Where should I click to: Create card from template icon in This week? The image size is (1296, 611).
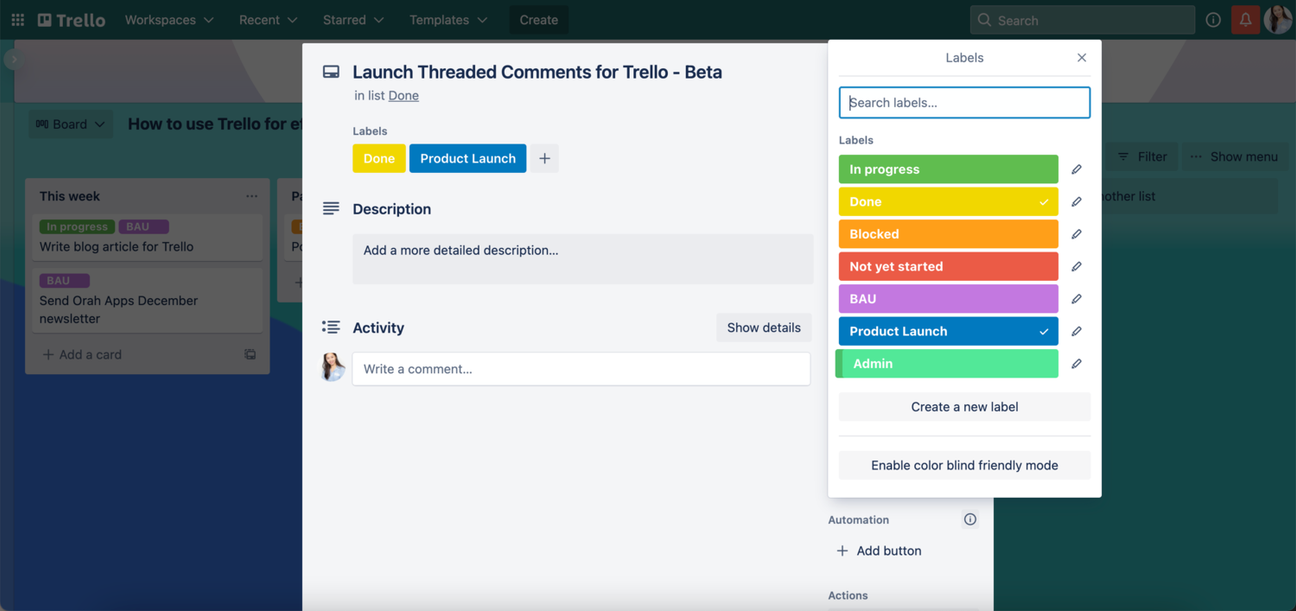pyautogui.click(x=250, y=355)
